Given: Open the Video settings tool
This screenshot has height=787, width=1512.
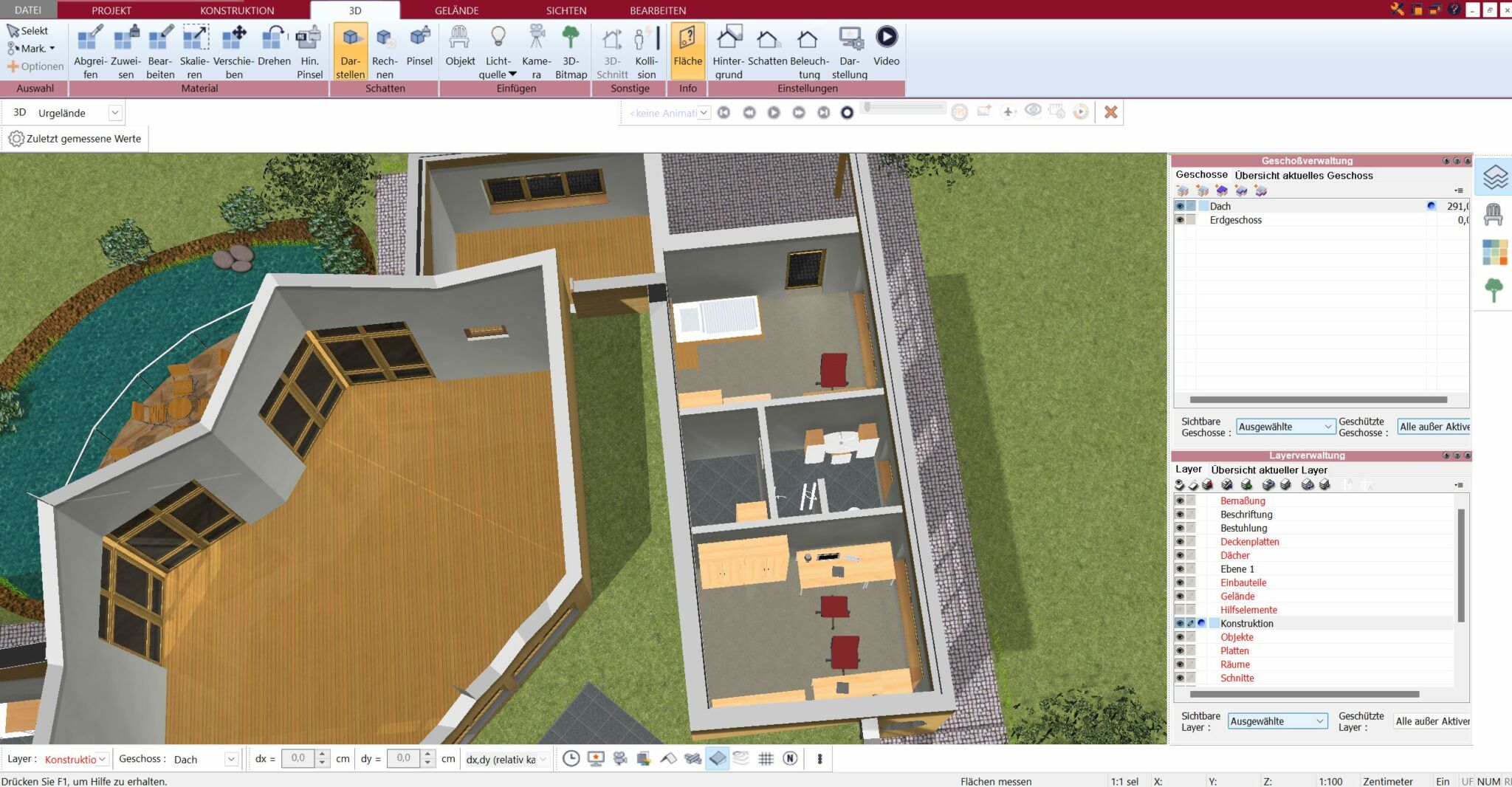Looking at the screenshot, I should click(886, 49).
